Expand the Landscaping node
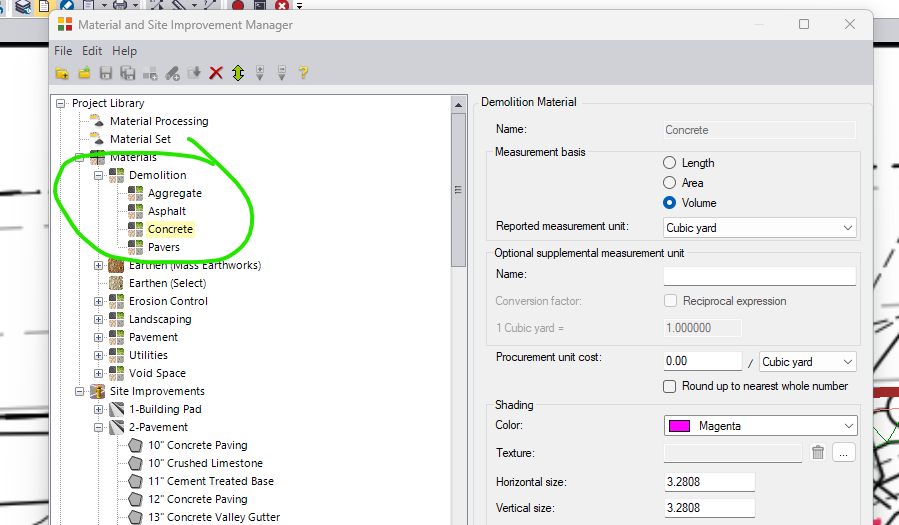This screenshot has height=525, width=899. coord(99,319)
